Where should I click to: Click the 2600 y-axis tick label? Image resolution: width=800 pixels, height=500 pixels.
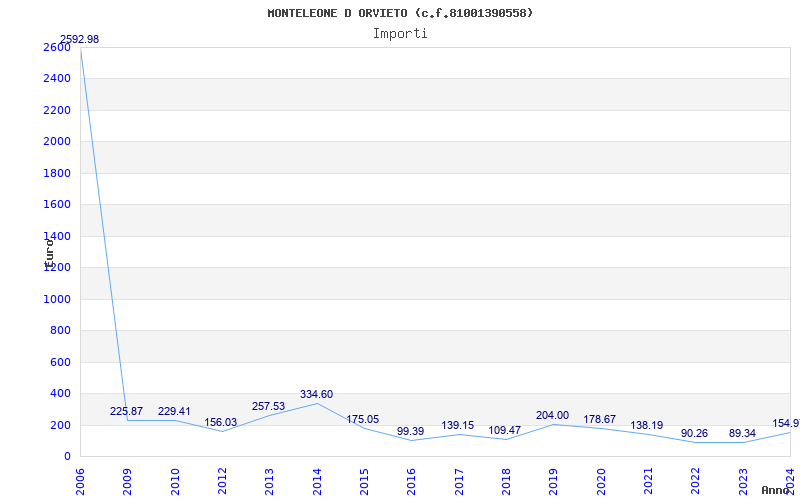click(57, 47)
